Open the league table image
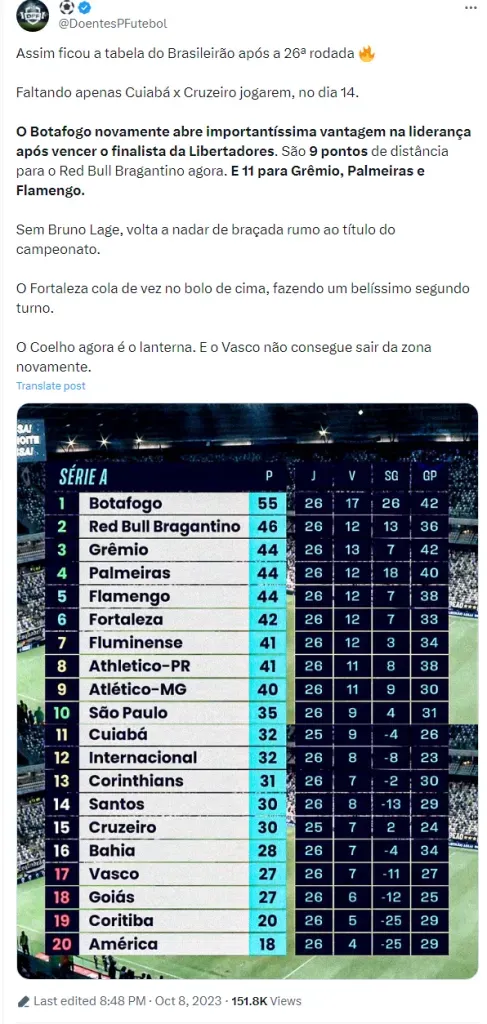Image resolution: width=487 pixels, height=1024 pixels. point(247,691)
